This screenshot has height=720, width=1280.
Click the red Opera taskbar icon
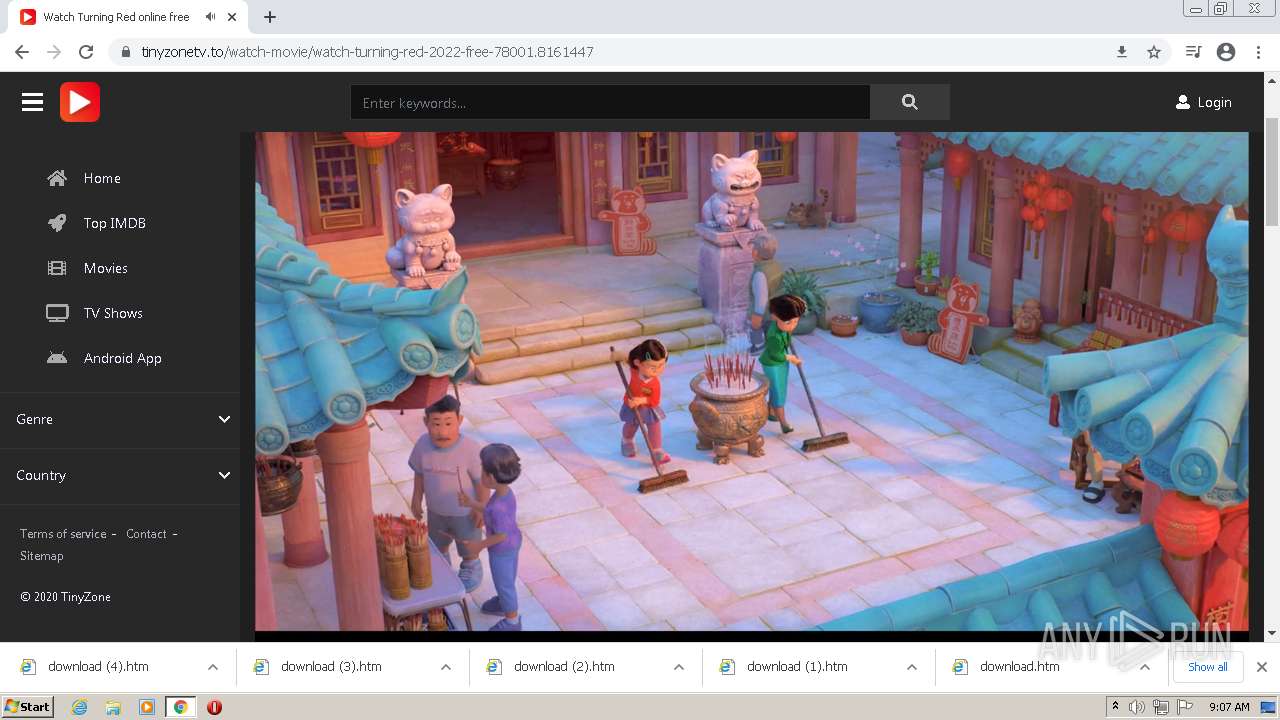coord(214,707)
